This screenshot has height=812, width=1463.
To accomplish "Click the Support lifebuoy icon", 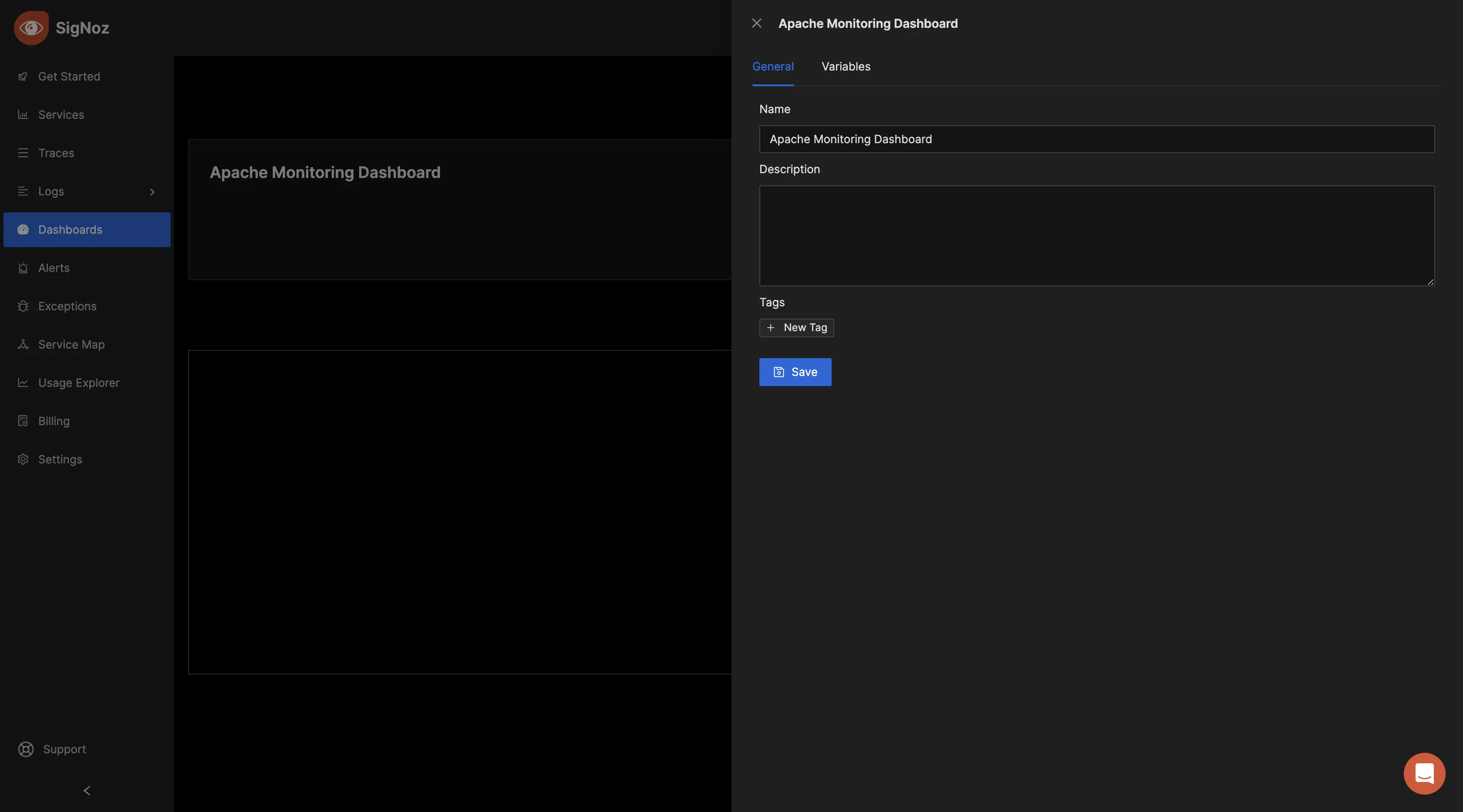I will [x=26, y=749].
